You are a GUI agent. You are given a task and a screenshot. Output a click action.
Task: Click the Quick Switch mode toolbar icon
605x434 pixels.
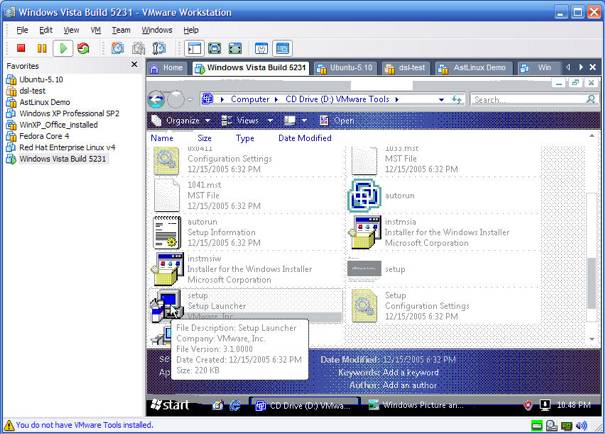tap(215, 48)
